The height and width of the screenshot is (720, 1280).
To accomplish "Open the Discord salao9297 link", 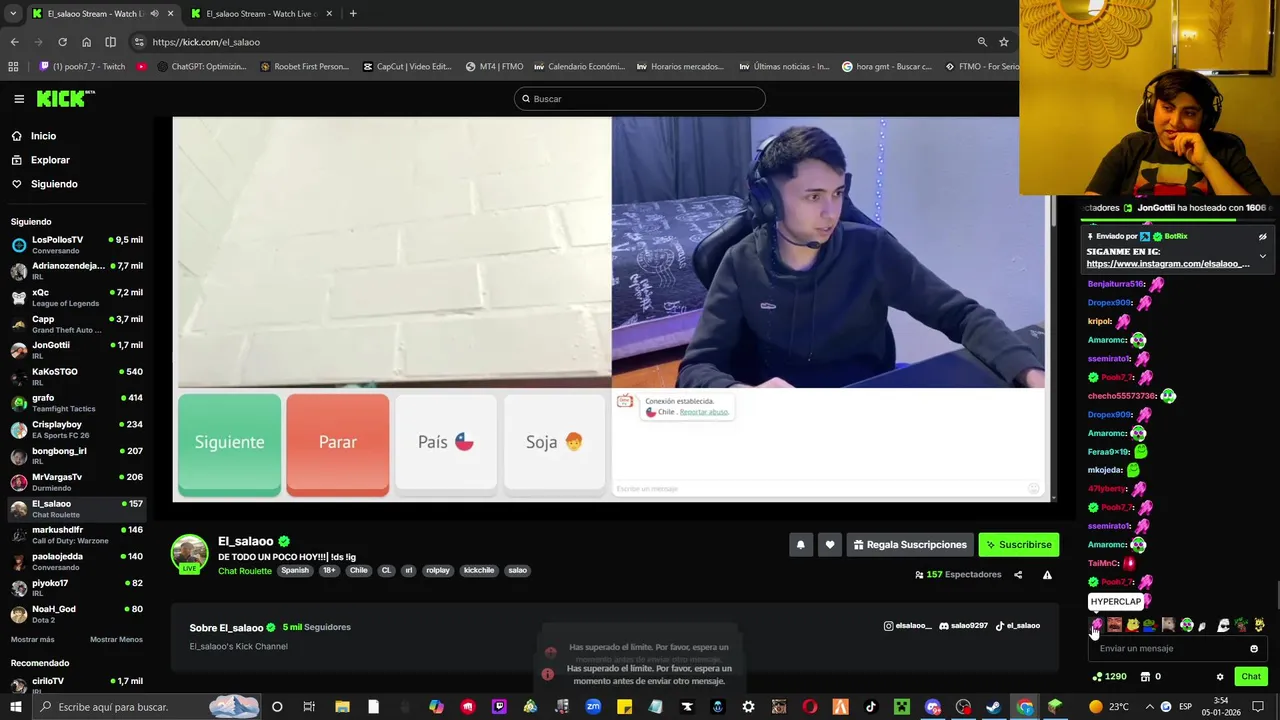I will coord(963,626).
